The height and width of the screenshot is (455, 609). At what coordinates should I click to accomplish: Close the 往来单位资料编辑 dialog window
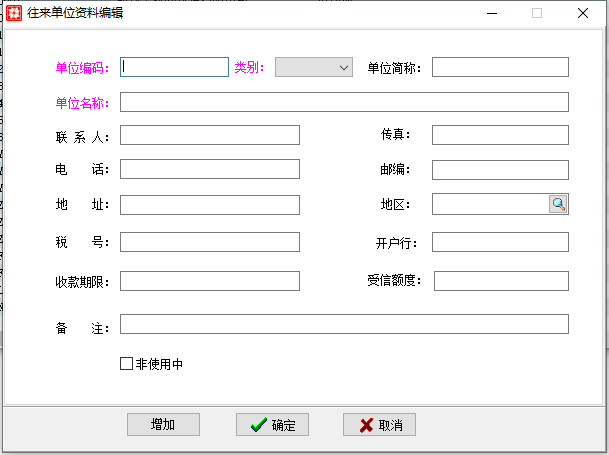pyautogui.click(x=582, y=14)
